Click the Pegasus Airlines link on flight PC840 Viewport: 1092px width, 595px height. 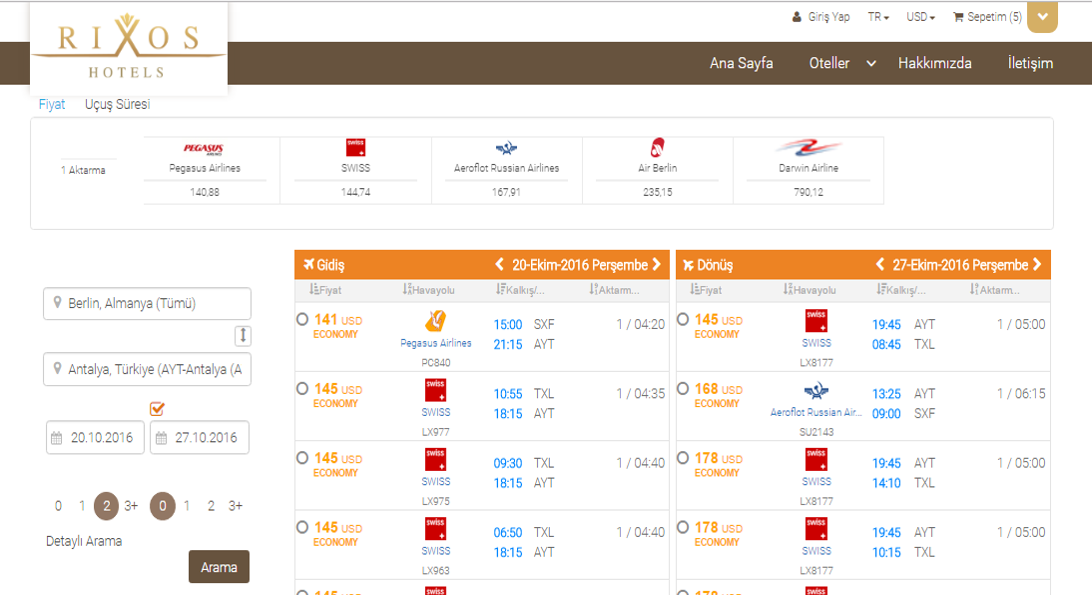(x=436, y=343)
